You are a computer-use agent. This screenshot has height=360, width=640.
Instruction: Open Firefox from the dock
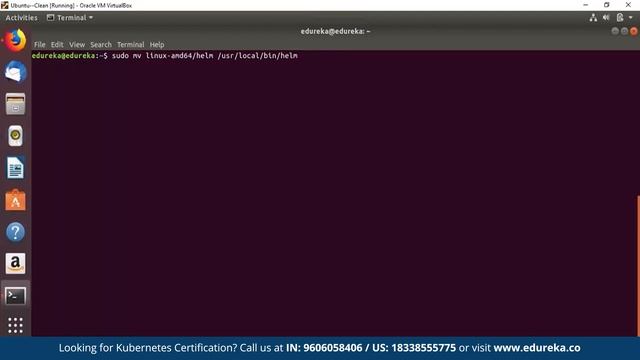coord(16,40)
